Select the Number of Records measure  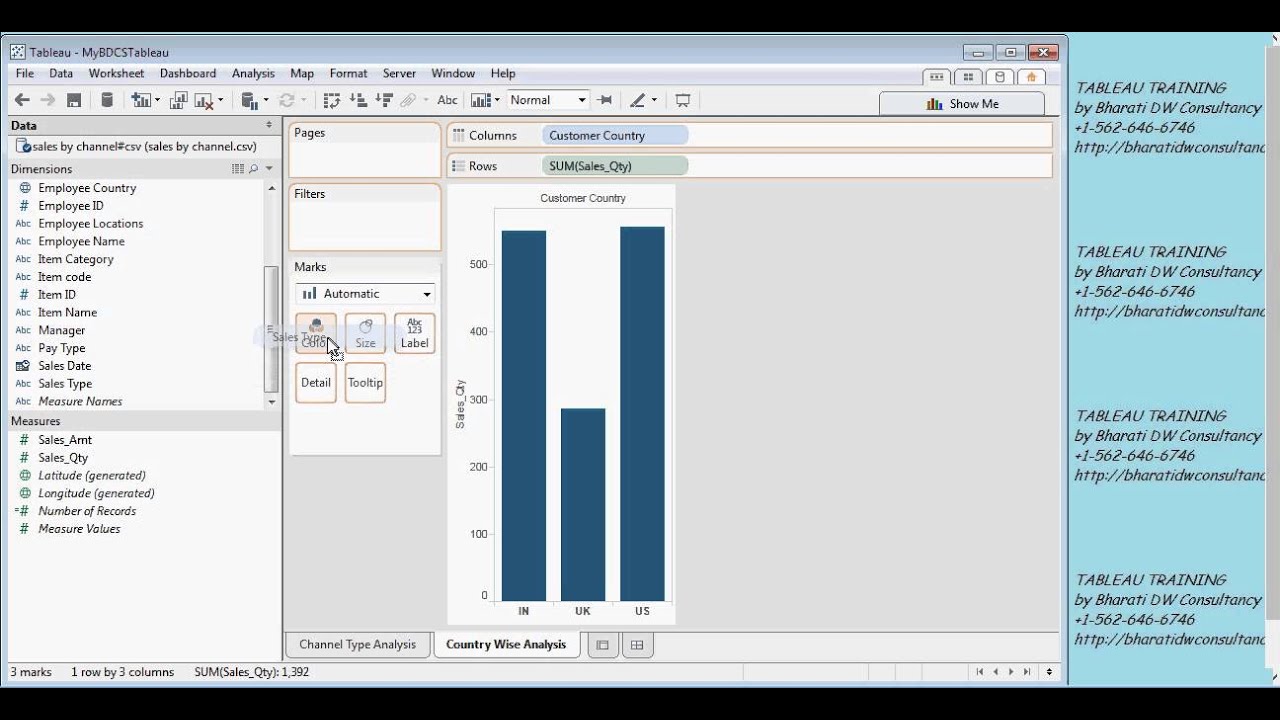pyautogui.click(x=87, y=511)
